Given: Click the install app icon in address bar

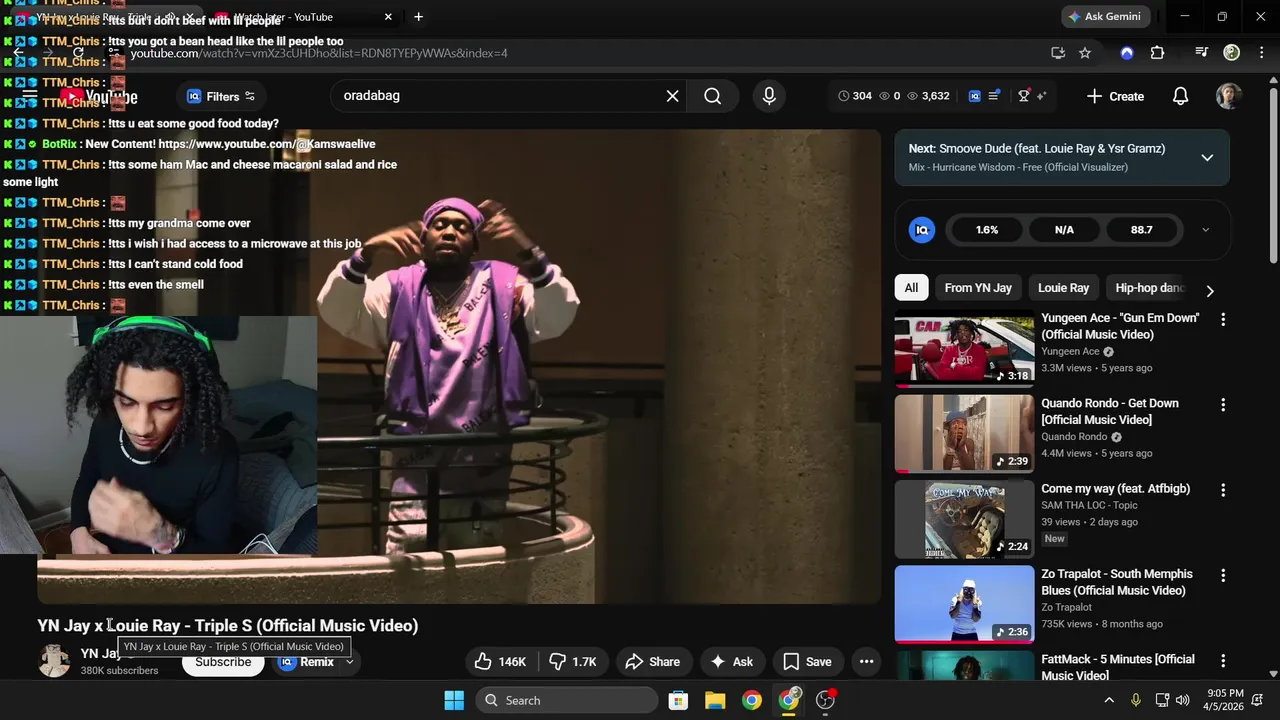Looking at the screenshot, I should pos(1058,53).
